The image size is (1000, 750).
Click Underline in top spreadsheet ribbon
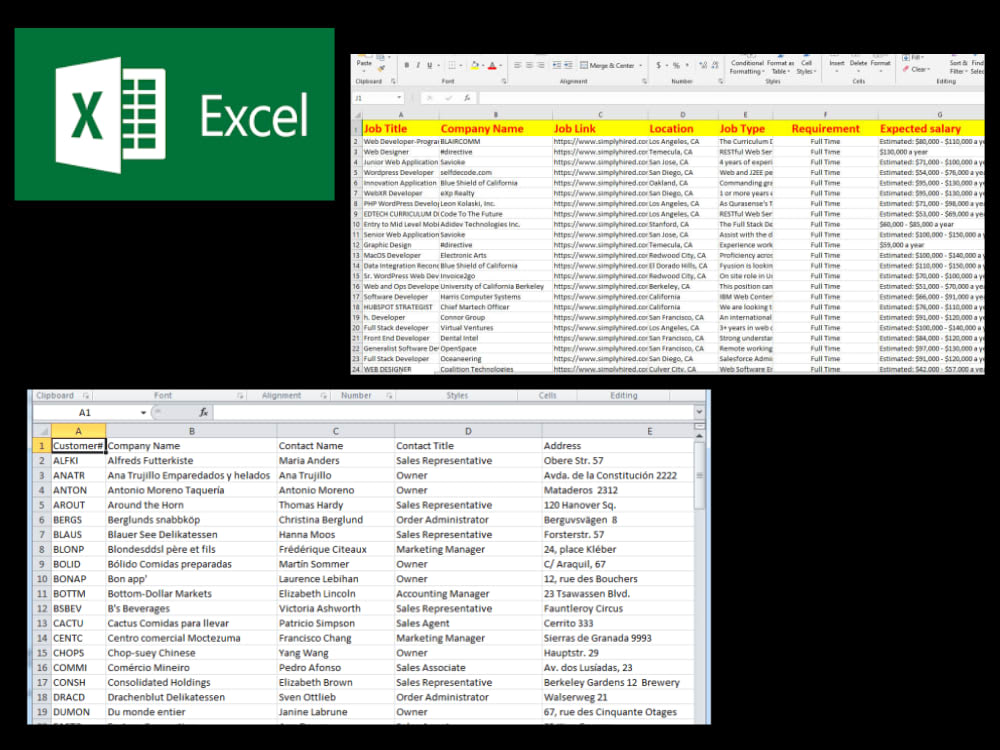(x=430, y=65)
